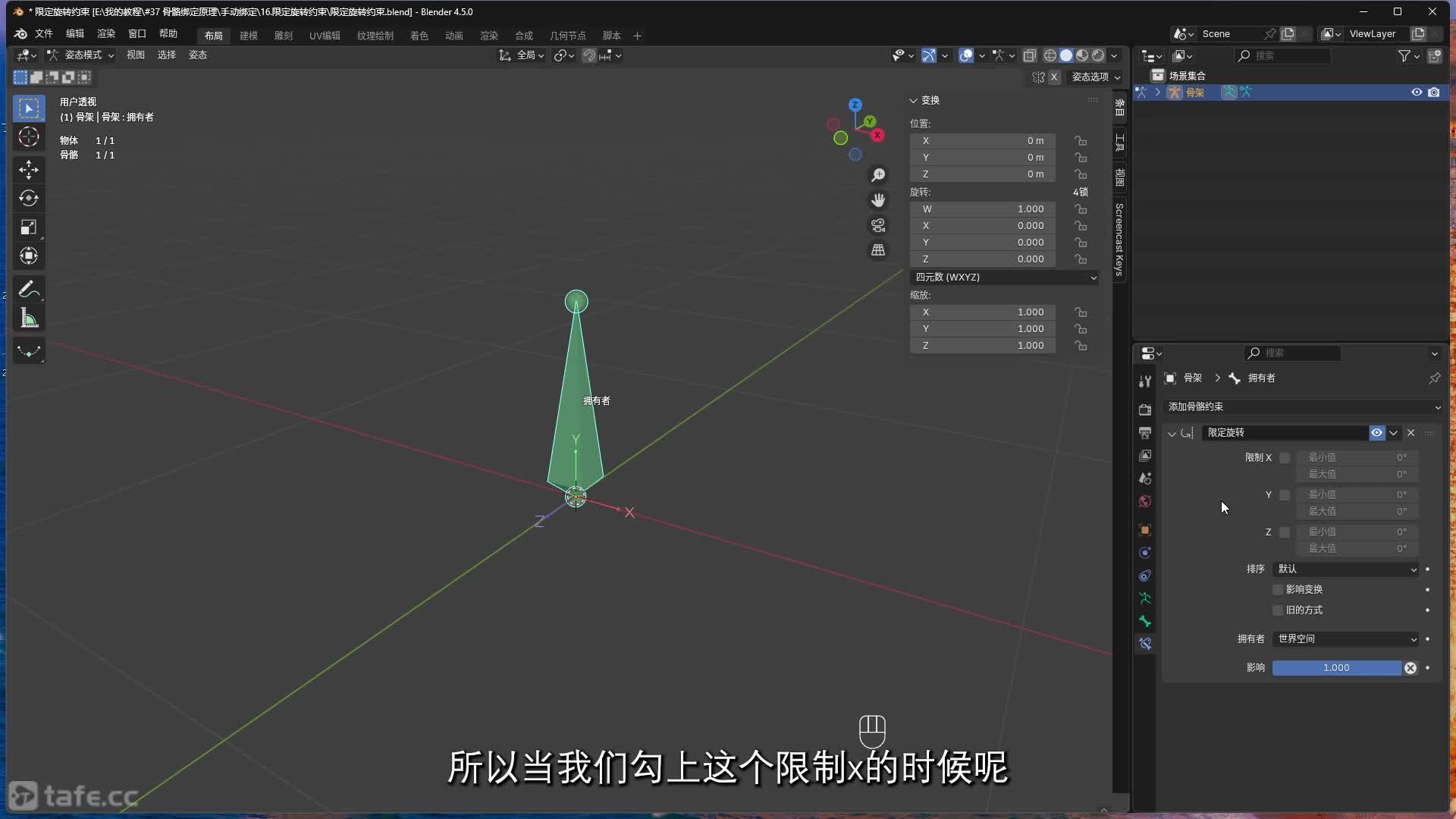This screenshot has height=819, width=1456.
Task: Open the 文件 menu
Action: 44,34
